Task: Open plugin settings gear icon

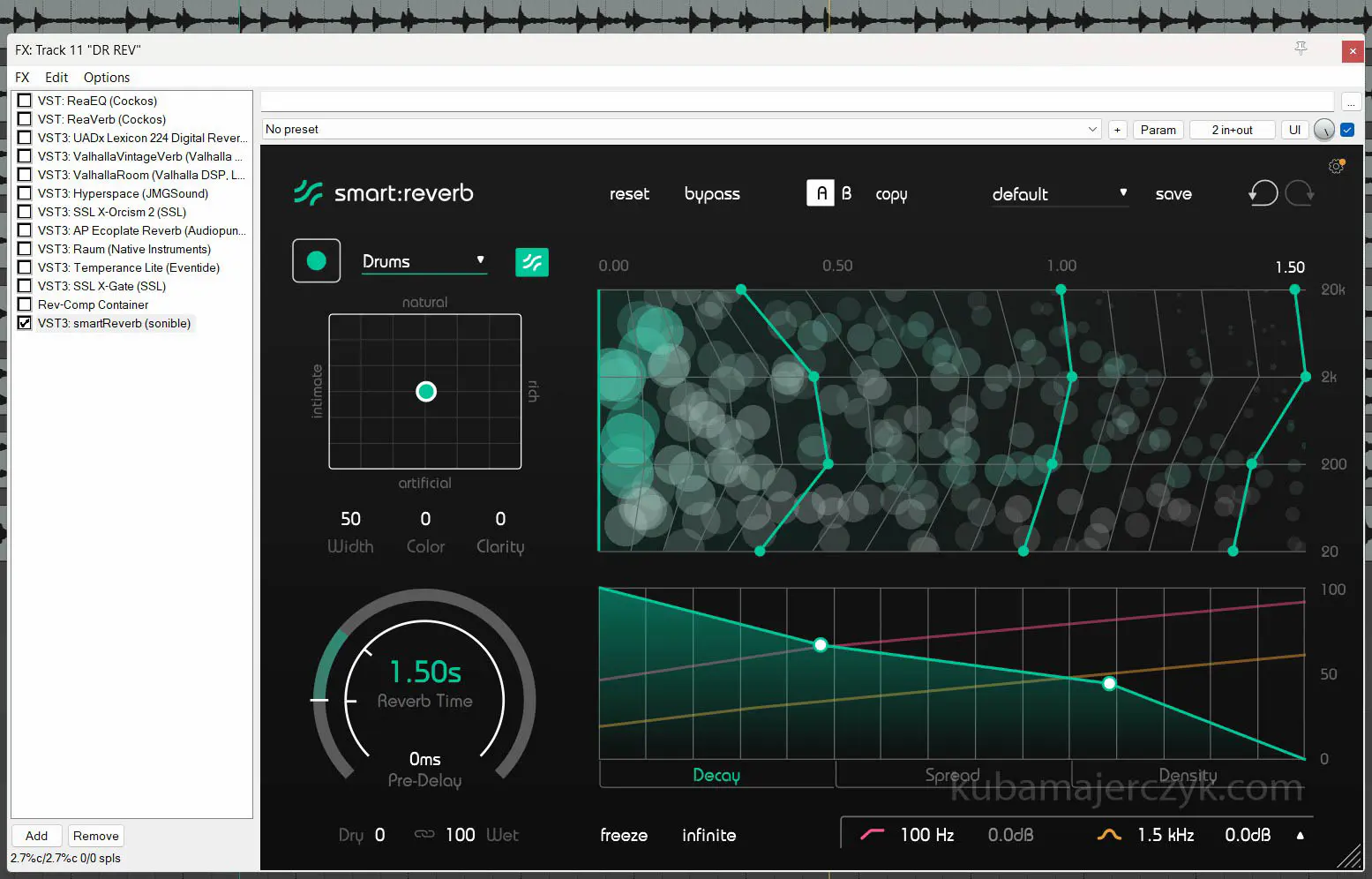Action: (1336, 166)
